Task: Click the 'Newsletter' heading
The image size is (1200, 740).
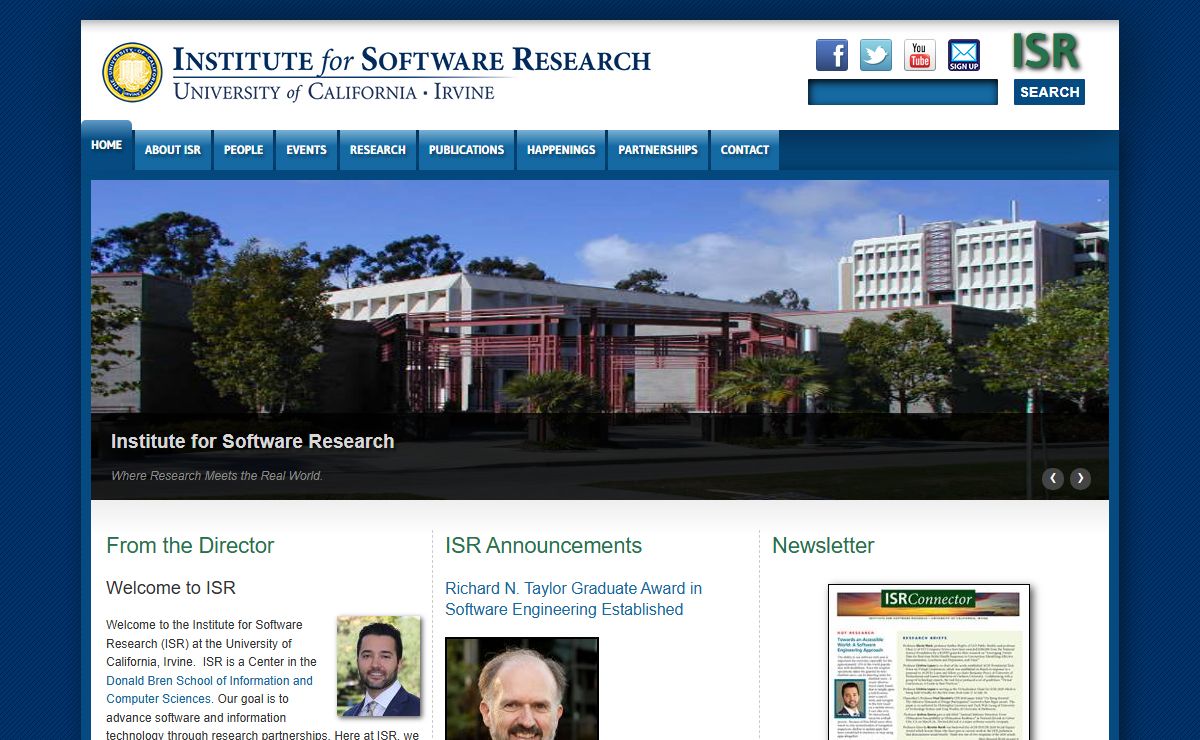Action: point(823,546)
